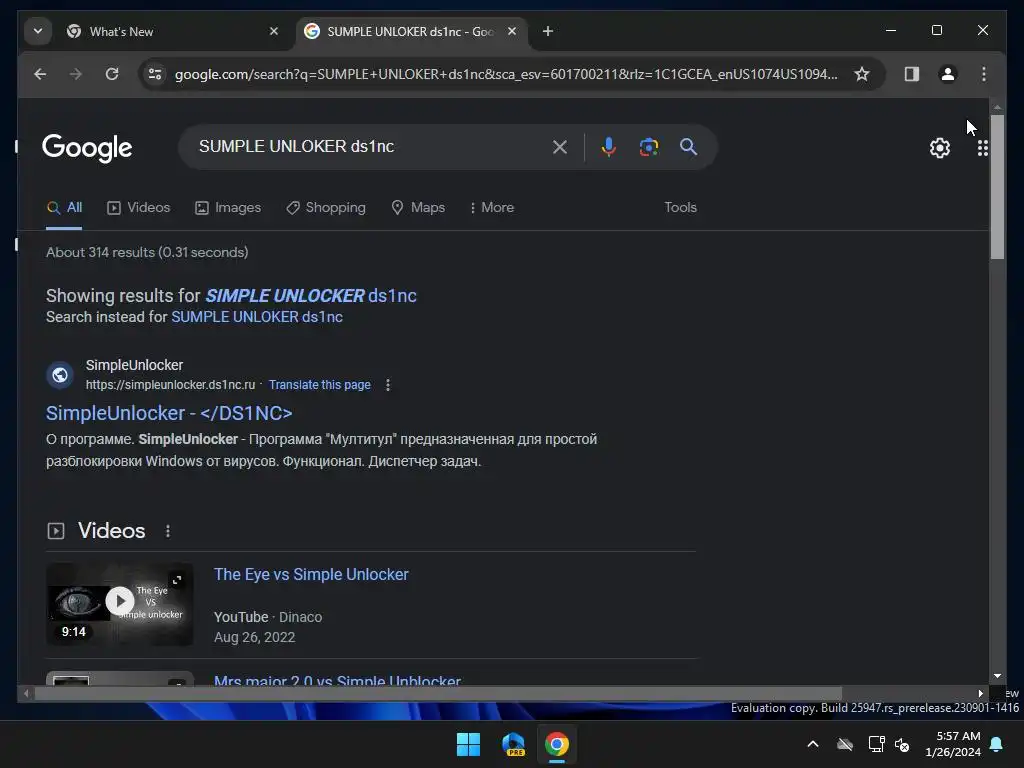This screenshot has width=1024, height=768.
Task: Show hidden system tray icons
Action: pyautogui.click(x=813, y=744)
